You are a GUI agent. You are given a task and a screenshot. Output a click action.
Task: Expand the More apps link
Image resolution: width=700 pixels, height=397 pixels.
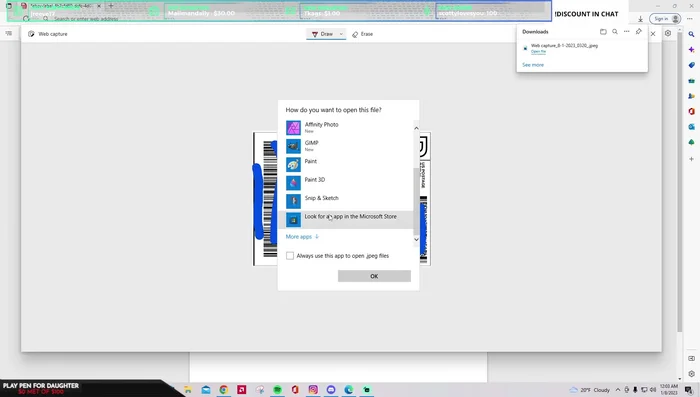(x=302, y=237)
